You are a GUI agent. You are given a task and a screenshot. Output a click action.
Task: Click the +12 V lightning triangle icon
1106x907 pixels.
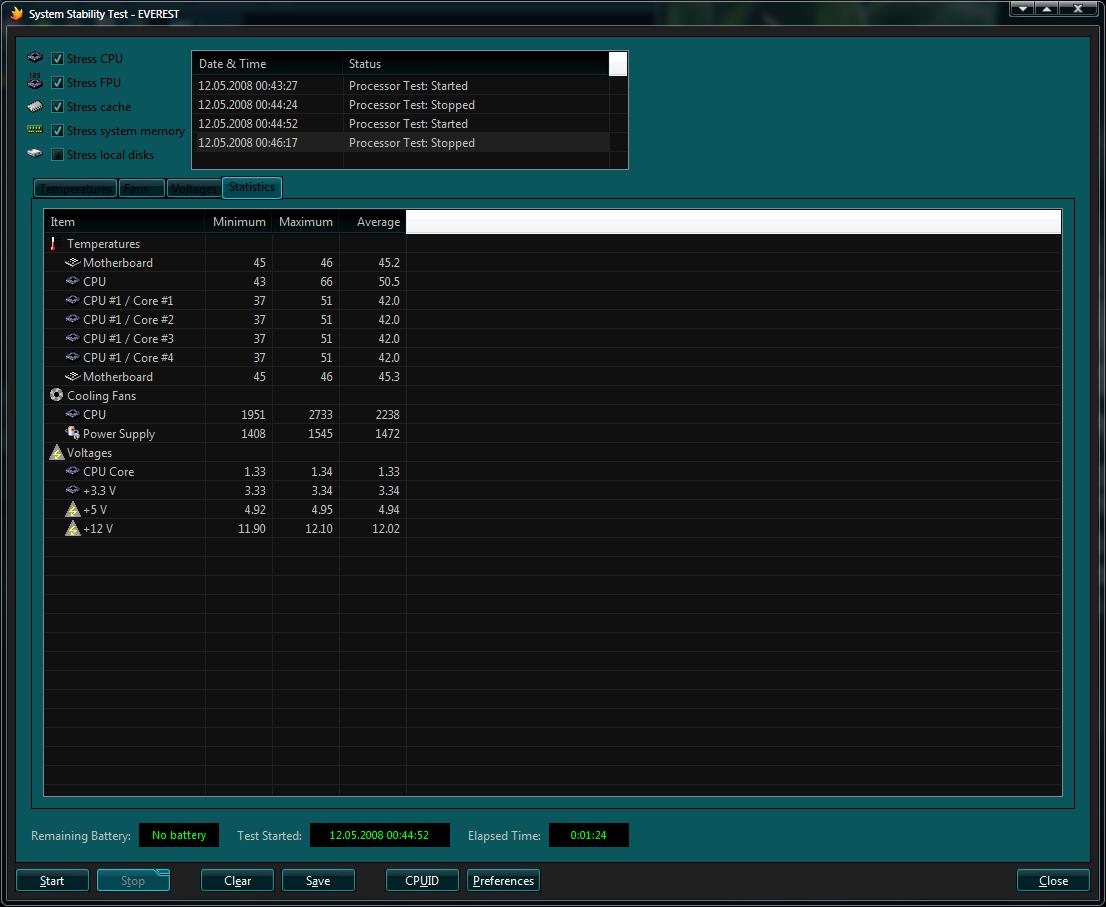(x=73, y=528)
